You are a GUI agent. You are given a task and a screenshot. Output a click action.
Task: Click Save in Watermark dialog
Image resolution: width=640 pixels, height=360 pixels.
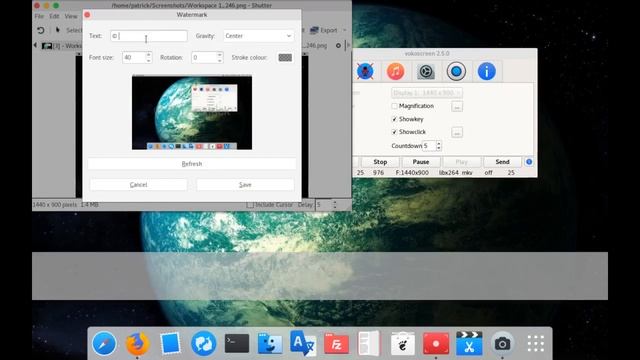(245, 185)
